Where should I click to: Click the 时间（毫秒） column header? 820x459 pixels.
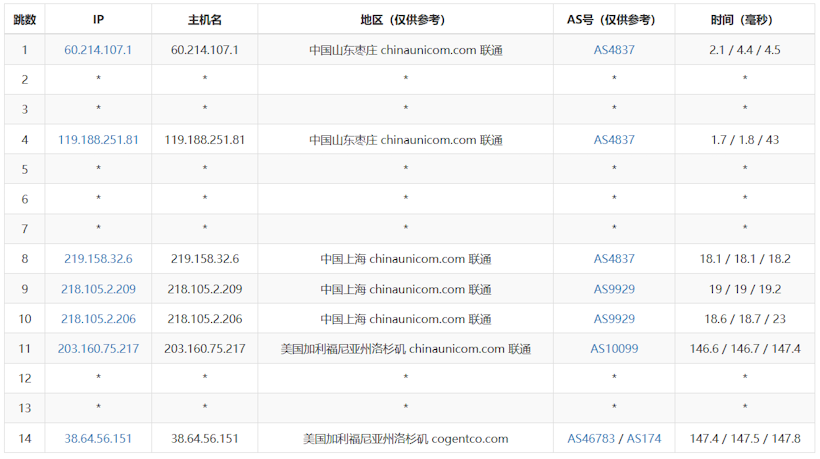744,19
